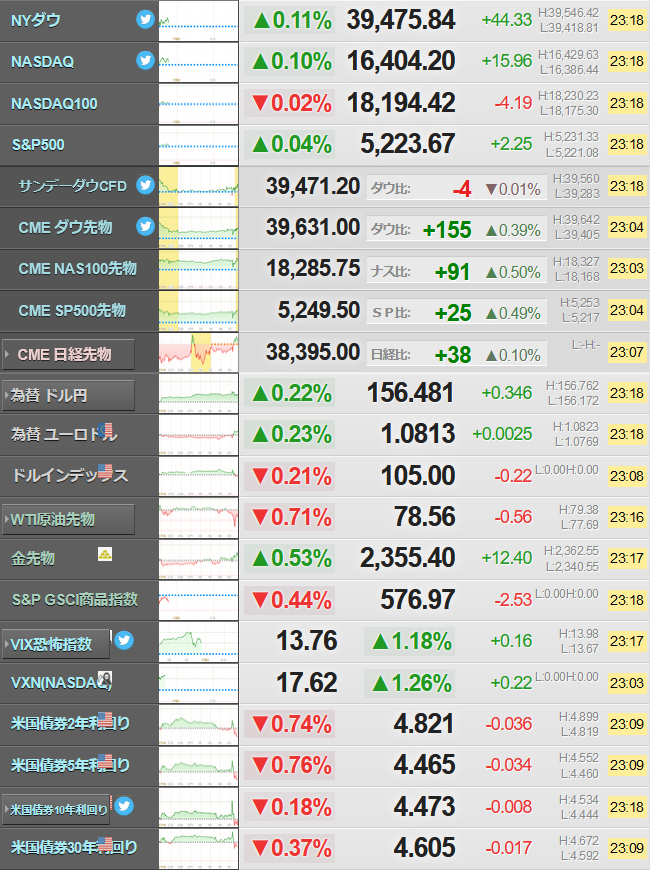Screen dimensions: 651x870
Task: Open the CME ダウ先物 mini chart
Action: [x=199, y=227]
